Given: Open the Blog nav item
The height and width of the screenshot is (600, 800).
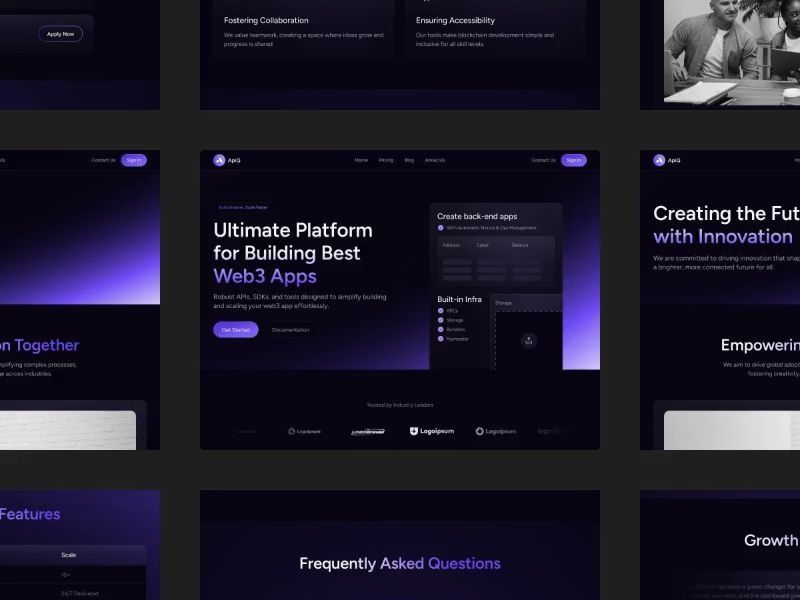Looking at the screenshot, I should click(409, 160).
